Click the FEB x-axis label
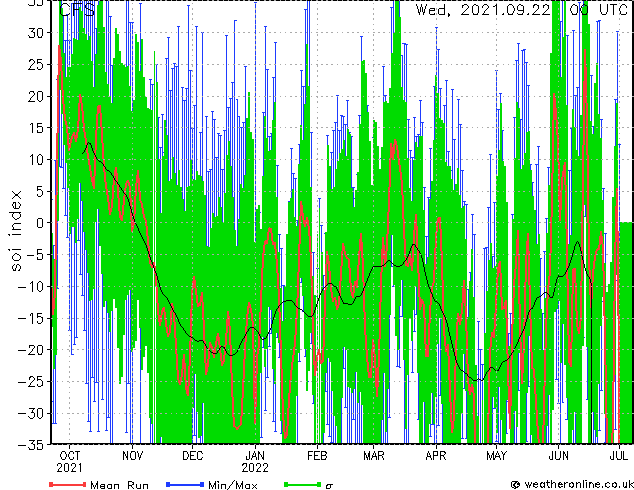This screenshot has height=490, width=634. [317, 456]
